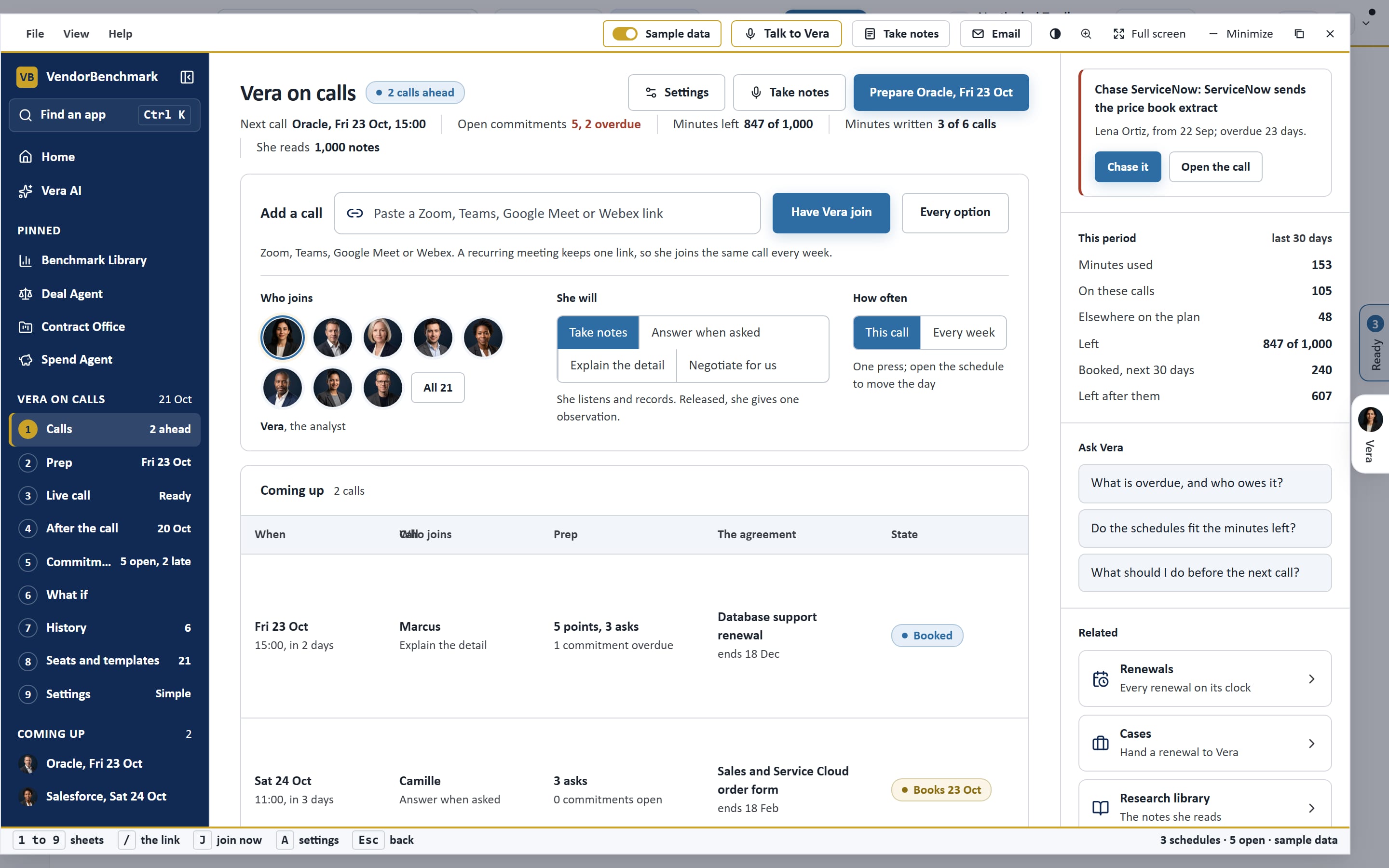Open the View menu
Screen dimensions: 1389x868
point(76,34)
